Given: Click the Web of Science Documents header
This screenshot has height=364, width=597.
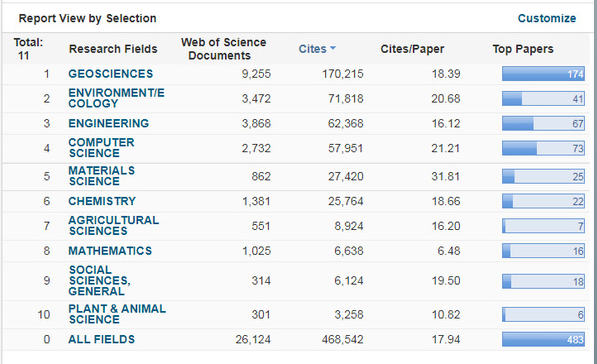Looking at the screenshot, I should 223,49.
